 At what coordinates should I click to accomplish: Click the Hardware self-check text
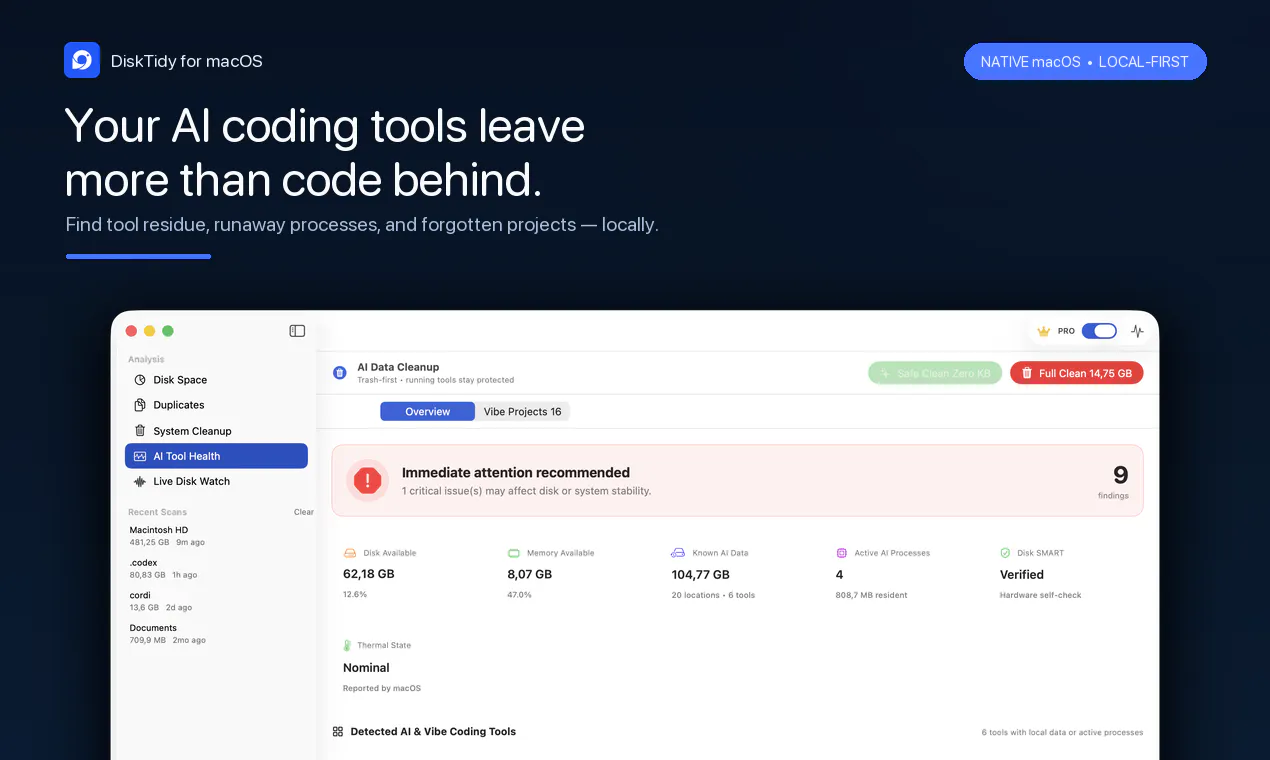1041,595
